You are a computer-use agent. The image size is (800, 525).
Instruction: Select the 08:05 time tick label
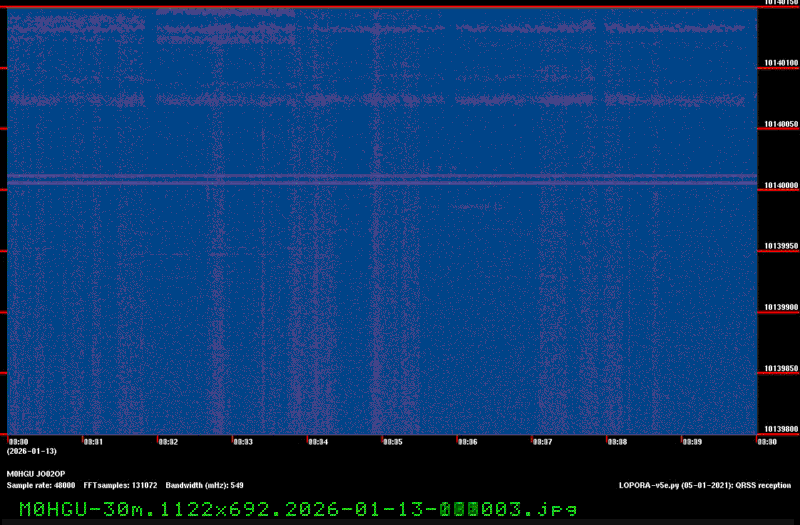point(393,441)
